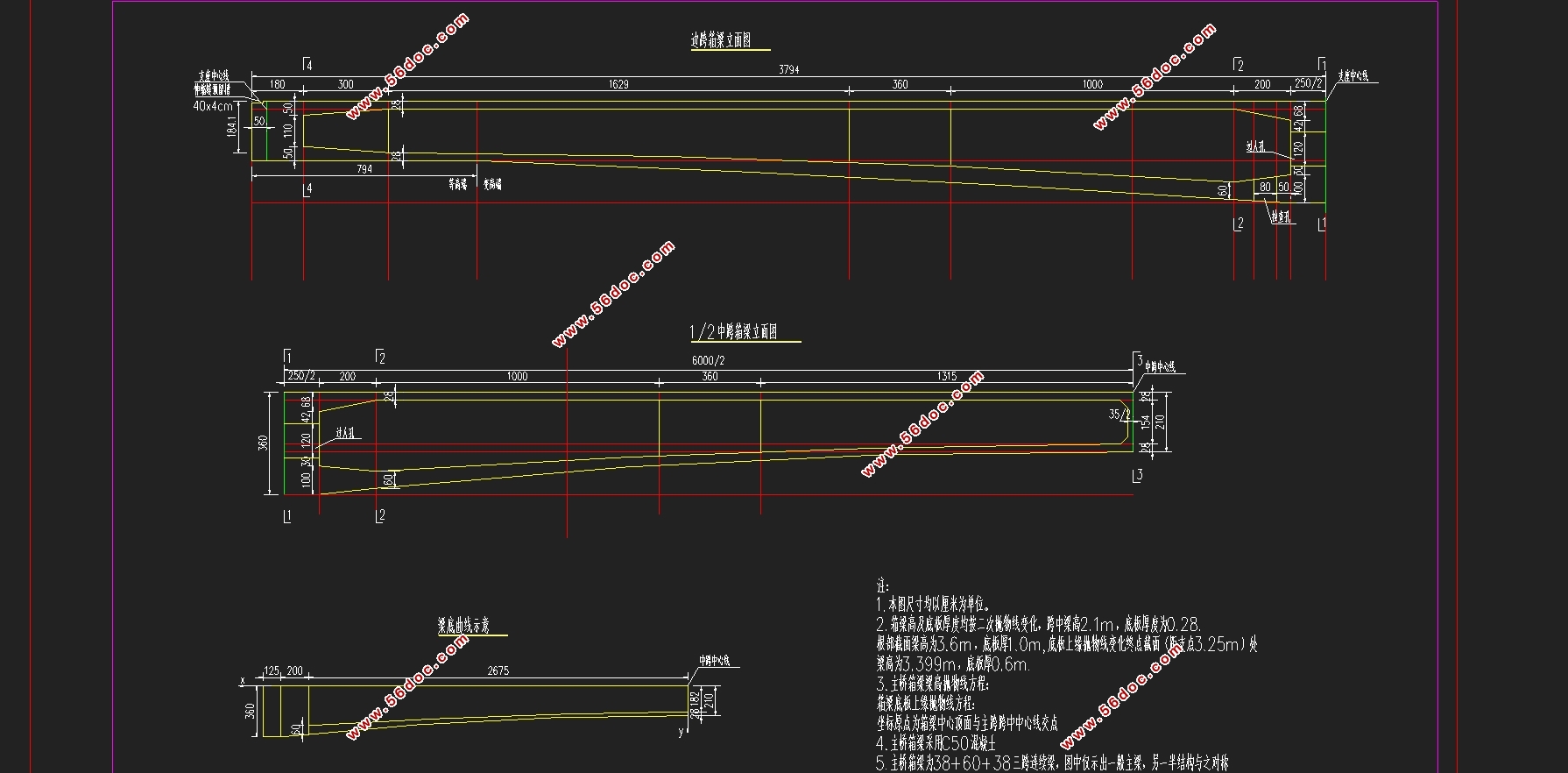The width and height of the screenshot is (1568, 773).
Task: Select note 5 about 38+60+38 spans
Action: coord(1051,763)
